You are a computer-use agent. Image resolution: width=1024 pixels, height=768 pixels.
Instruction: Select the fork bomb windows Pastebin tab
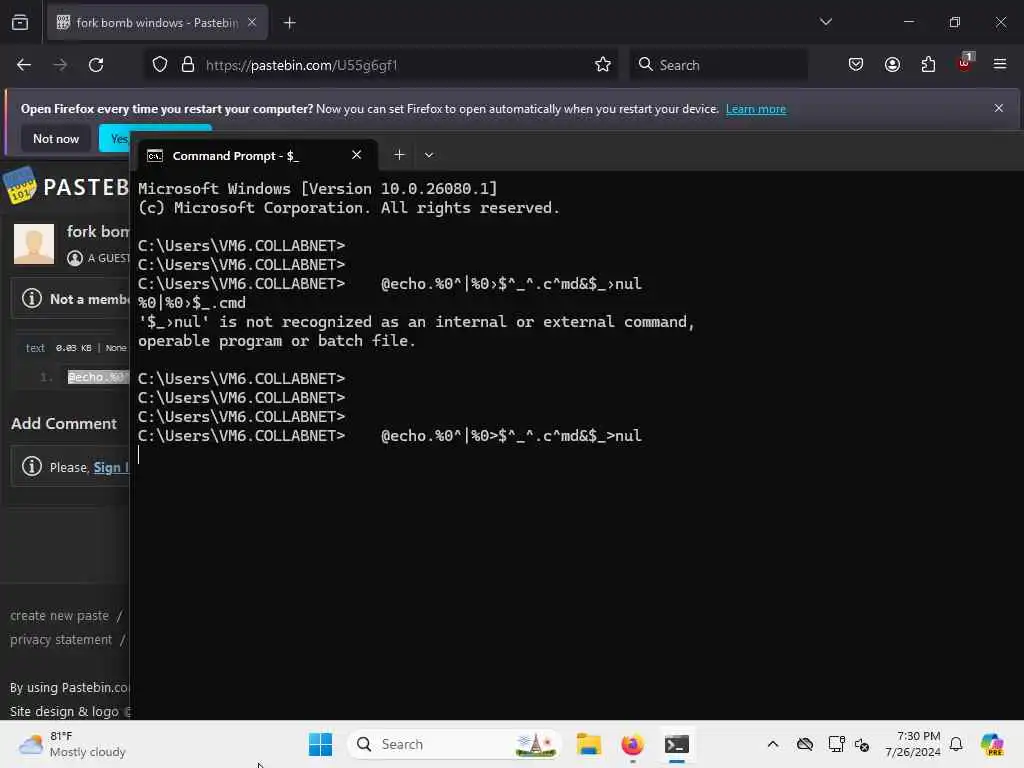click(x=157, y=23)
